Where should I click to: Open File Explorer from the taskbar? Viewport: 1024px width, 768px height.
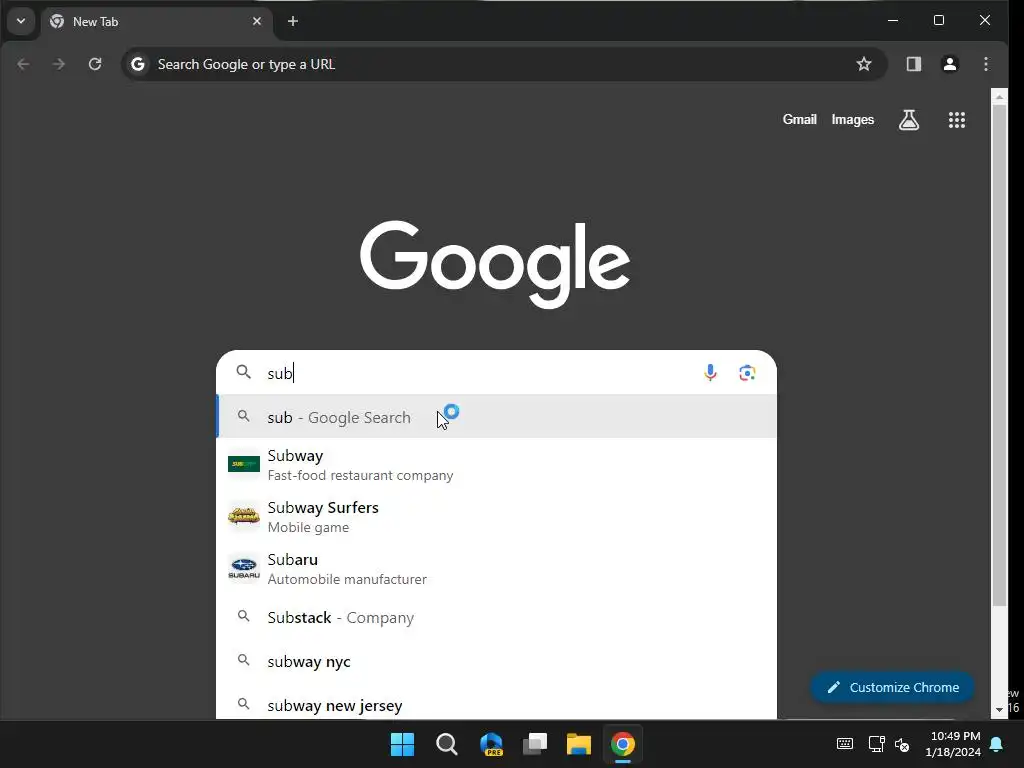(x=579, y=744)
